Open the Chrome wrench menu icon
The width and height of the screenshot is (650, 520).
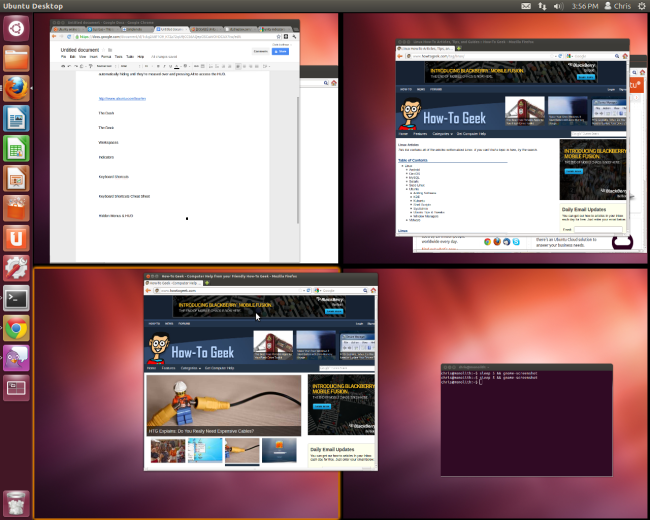coord(294,36)
